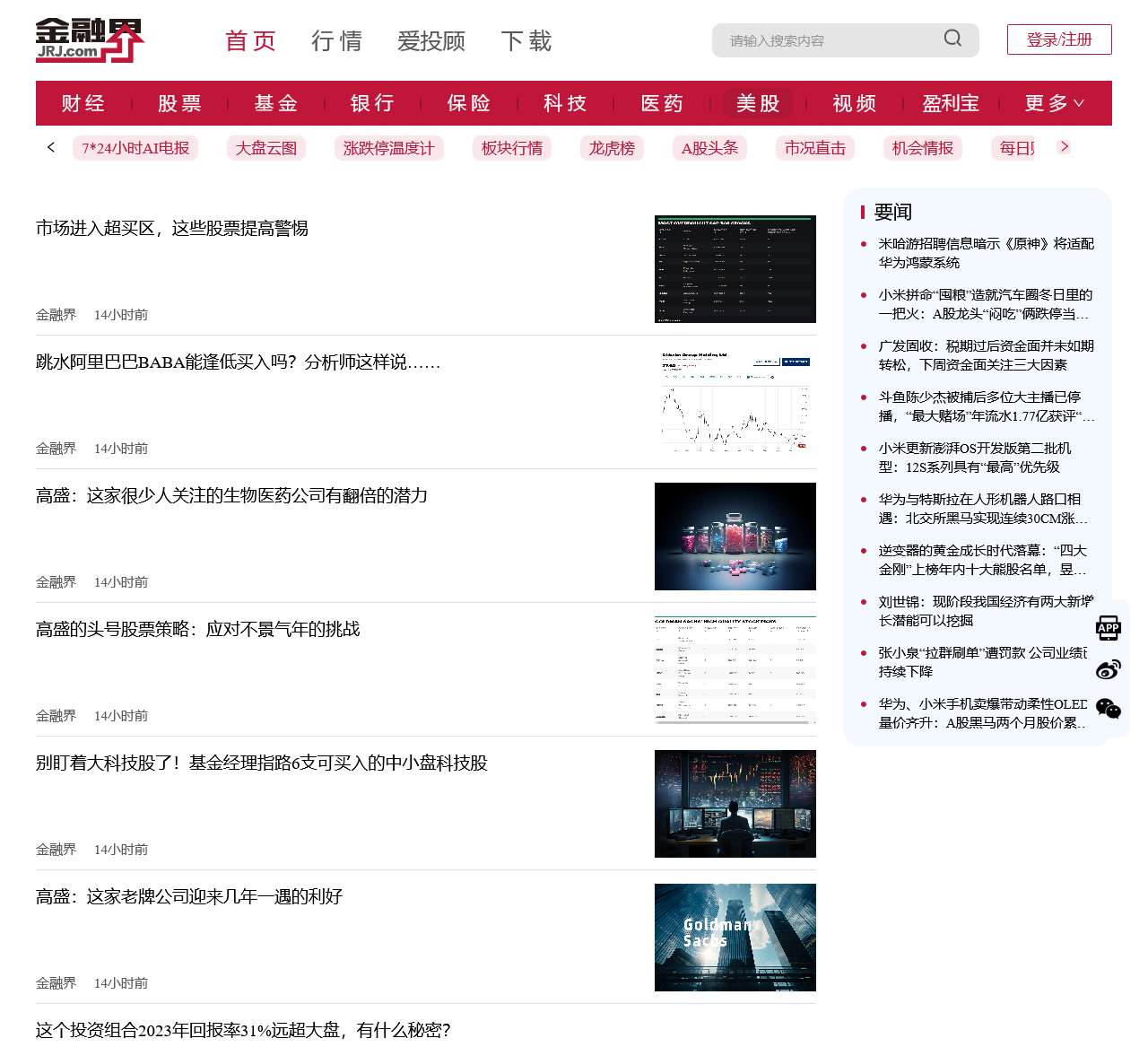Select 美股 in red nav bar
Viewport: 1148px width, 1047px height.
(758, 103)
